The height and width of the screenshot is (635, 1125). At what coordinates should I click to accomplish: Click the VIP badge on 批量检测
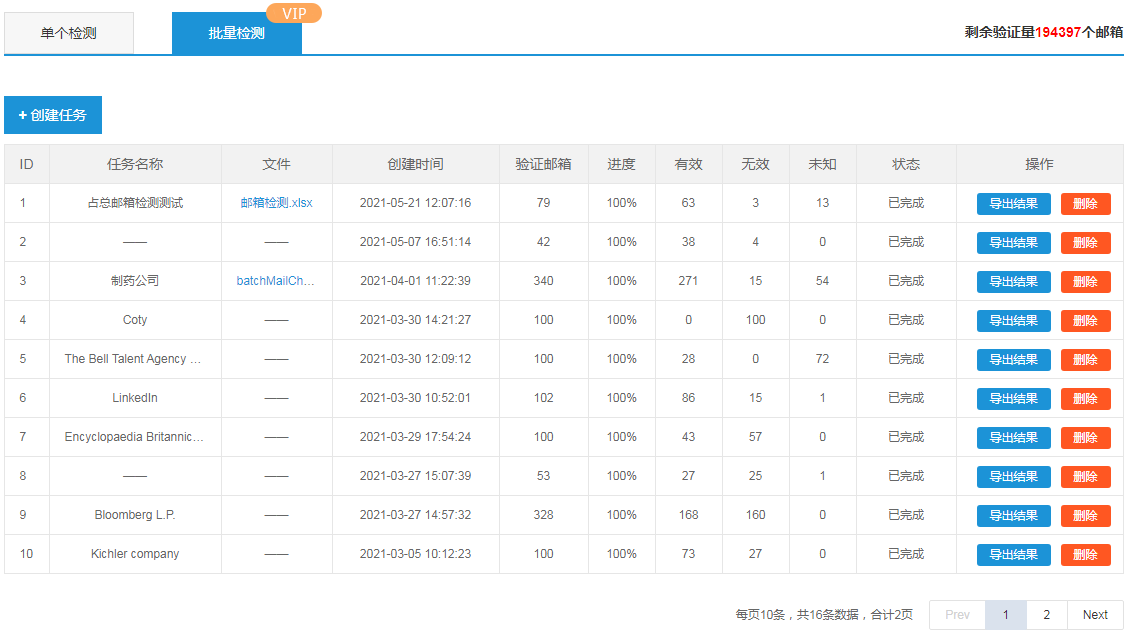click(294, 14)
